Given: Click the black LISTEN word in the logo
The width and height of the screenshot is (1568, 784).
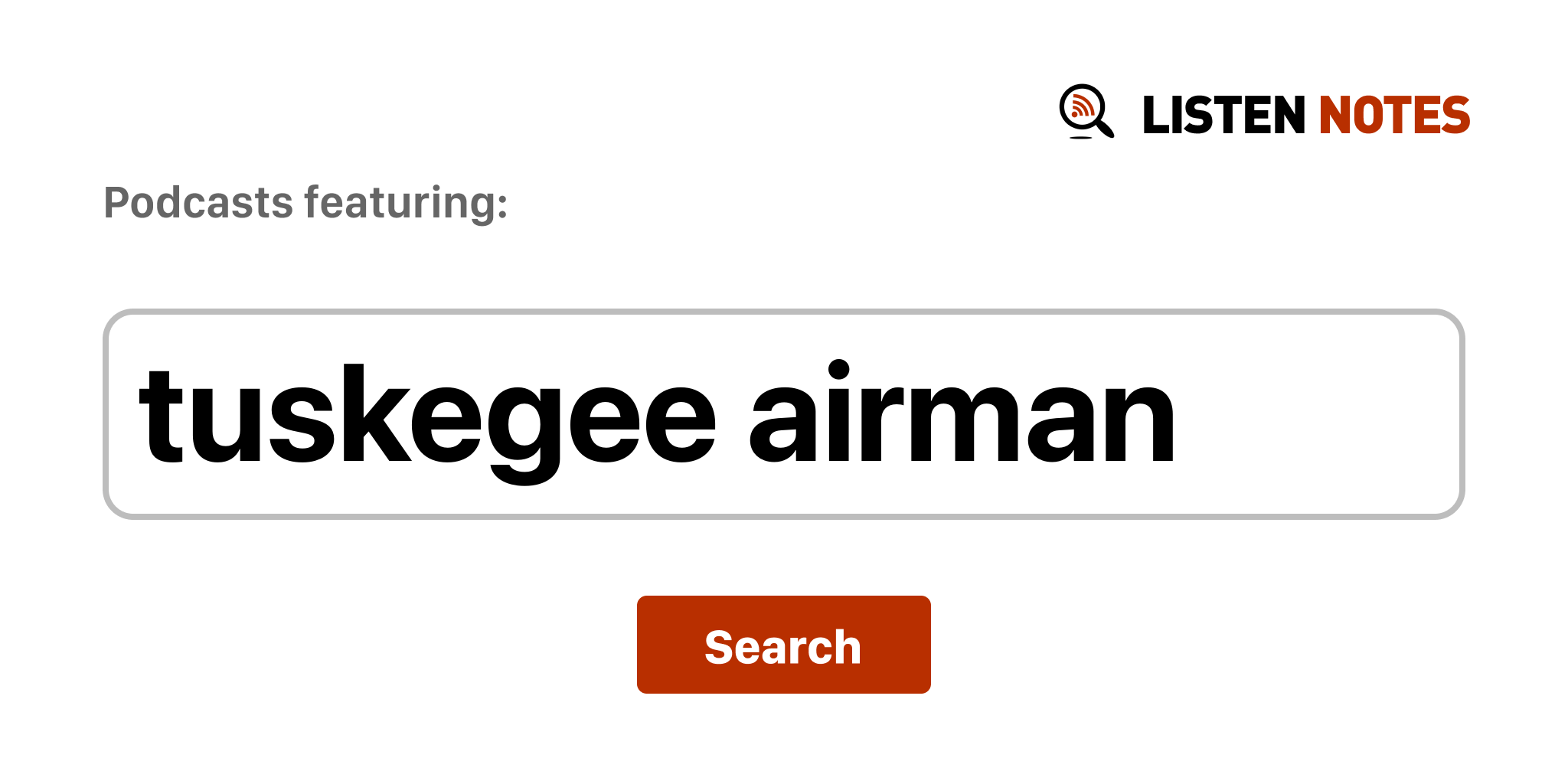Looking at the screenshot, I should click(1223, 115).
